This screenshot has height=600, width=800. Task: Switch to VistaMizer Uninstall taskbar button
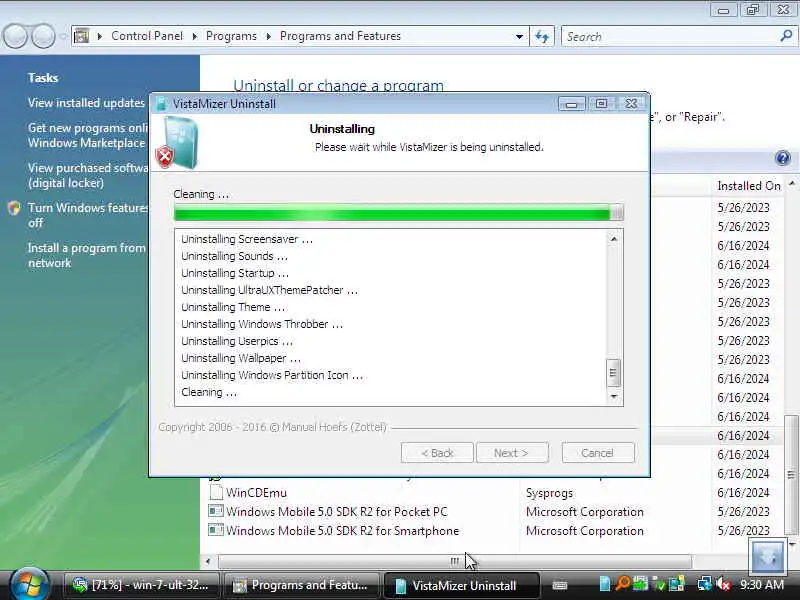pyautogui.click(x=461, y=585)
